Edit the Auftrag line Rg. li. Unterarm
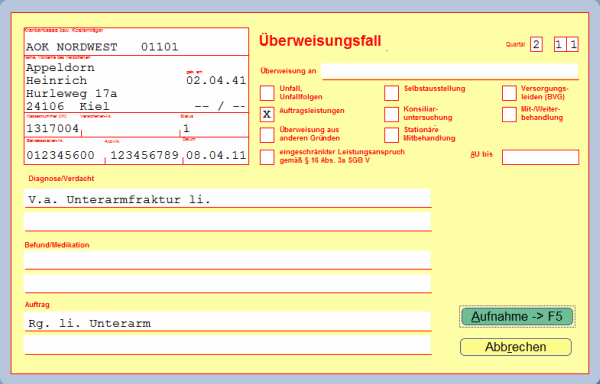This screenshot has width=600, height=384. (227, 322)
